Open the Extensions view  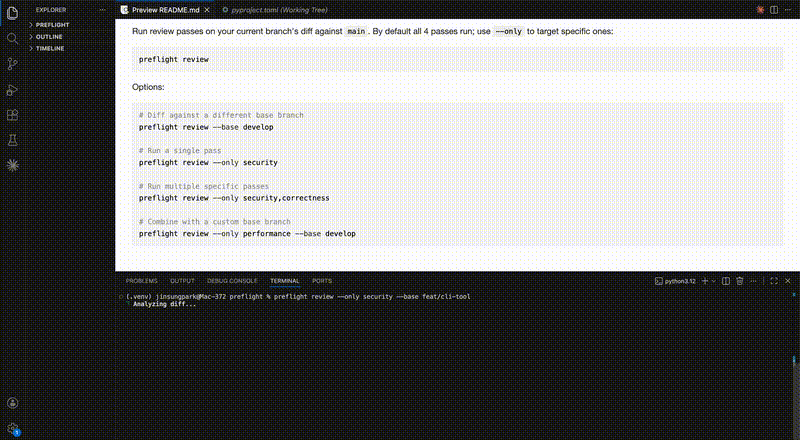(x=12, y=115)
